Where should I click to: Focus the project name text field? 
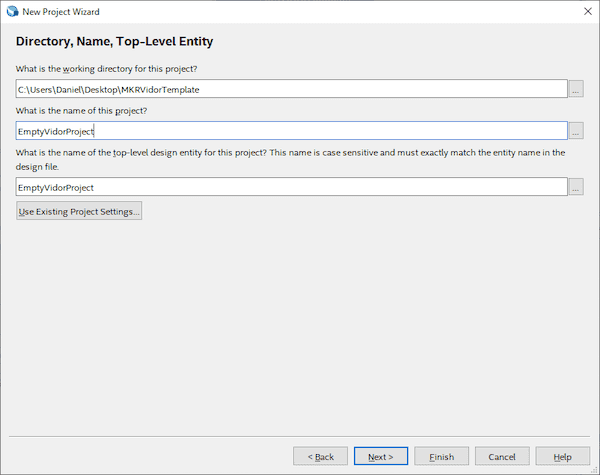[290, 131]
